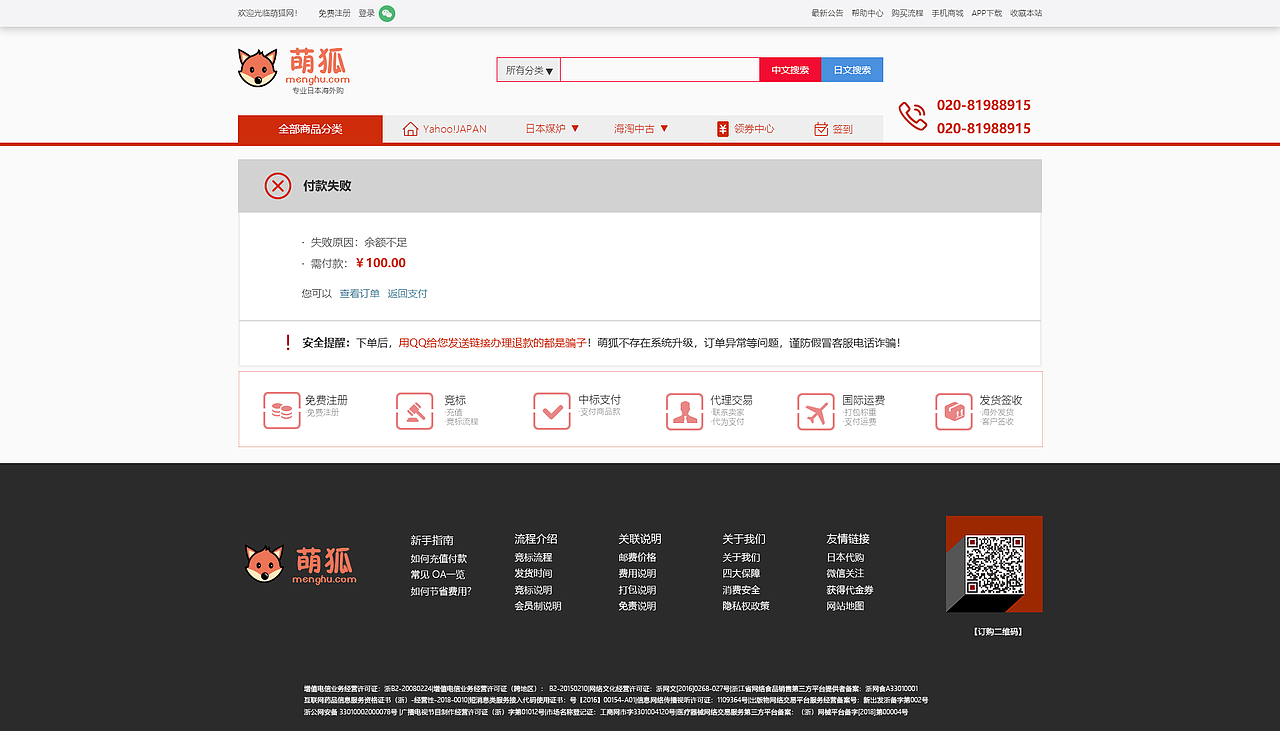Click the home icon next to Yahoo!JAPAN
Image resolution: width=1280 pixels, height=731 pixels.
coord(409,128)
